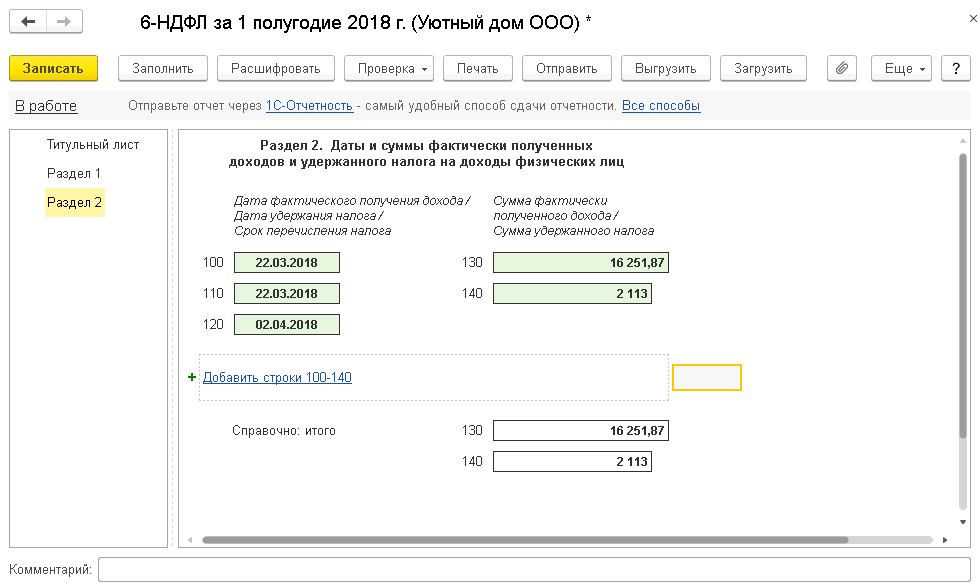This screenshot has width=980, height=588.
Task: Open the Еще dropdown menu
Action: coord(901,68)
